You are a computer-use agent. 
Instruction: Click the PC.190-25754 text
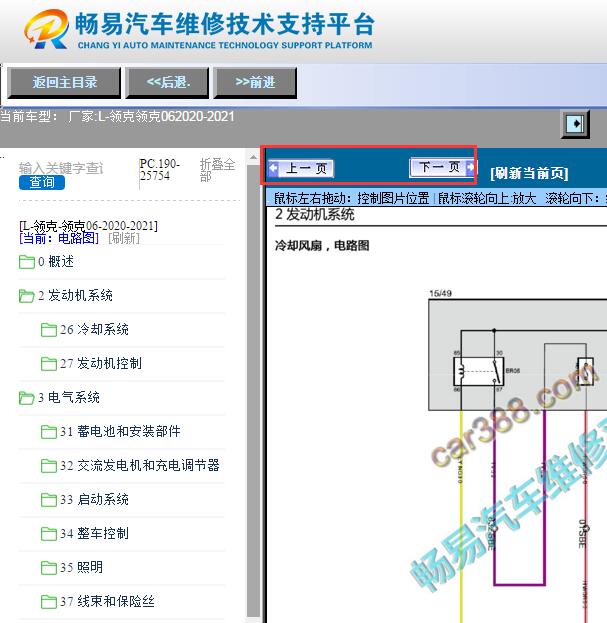[x=159, y=170]
